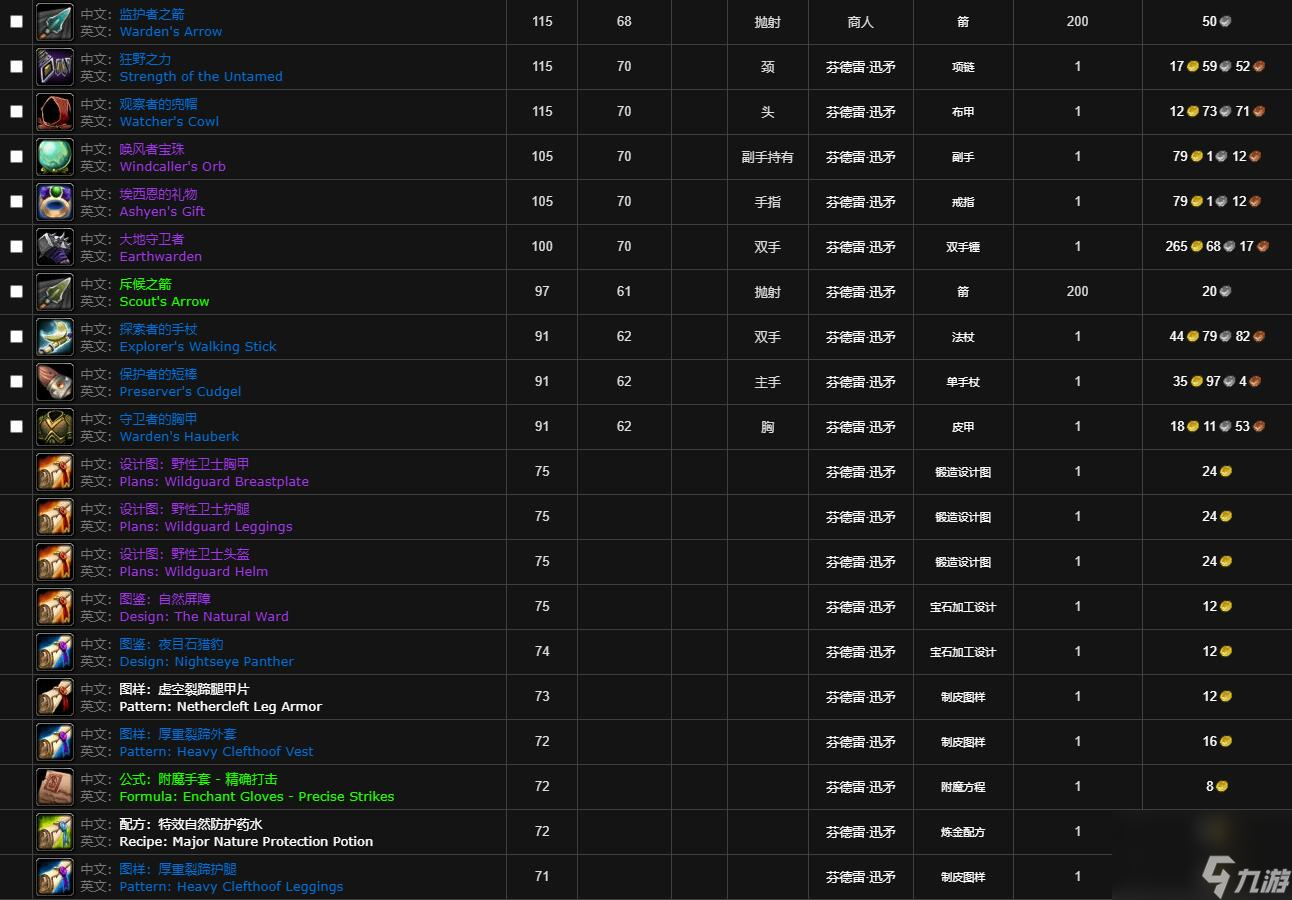Viewport: 1292px width, 900px height.
Task: Open Plans: Wildguard Leggings link
Action: [x=206, y=526]
